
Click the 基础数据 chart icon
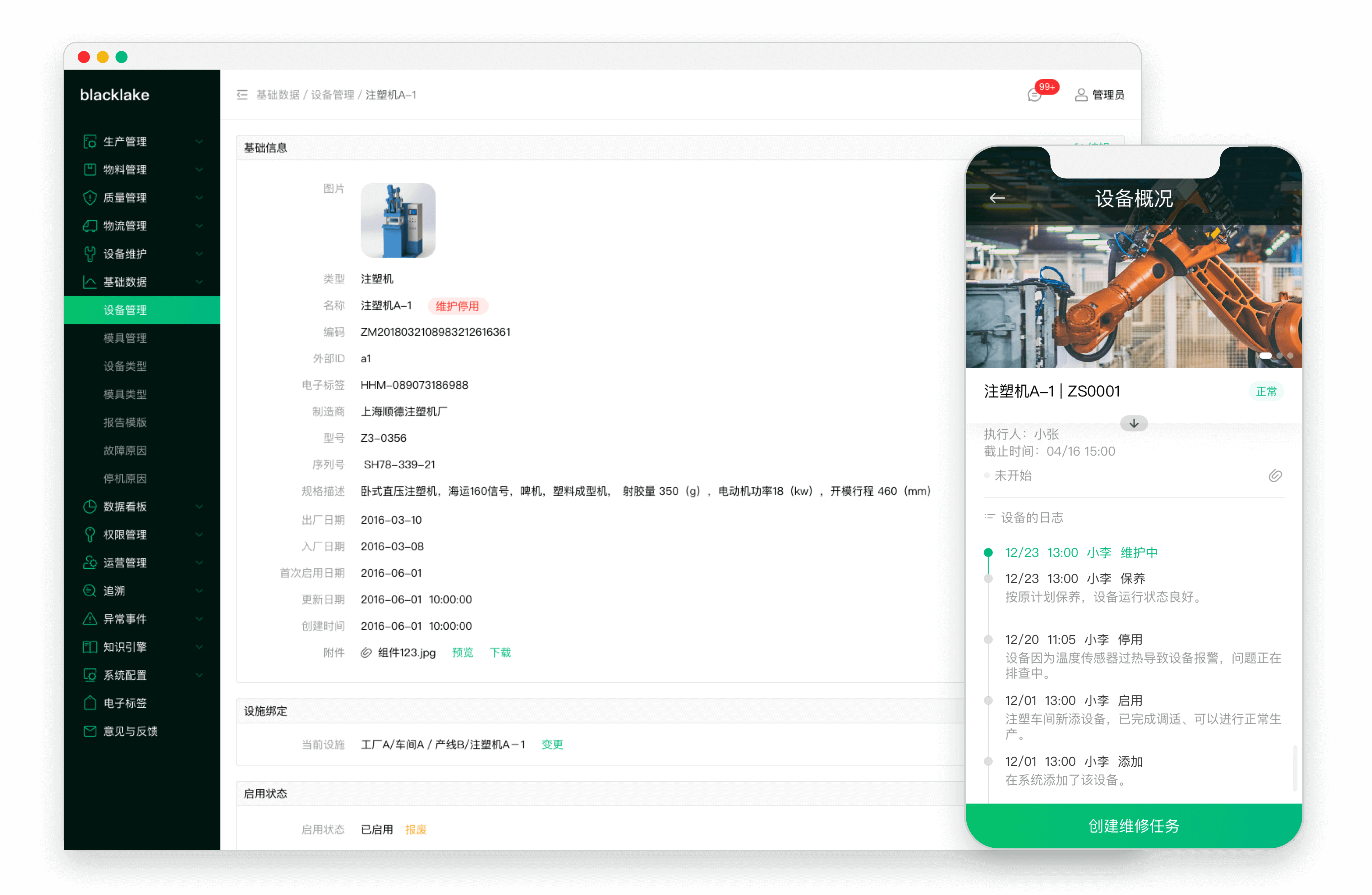click(x=90, y=282)
